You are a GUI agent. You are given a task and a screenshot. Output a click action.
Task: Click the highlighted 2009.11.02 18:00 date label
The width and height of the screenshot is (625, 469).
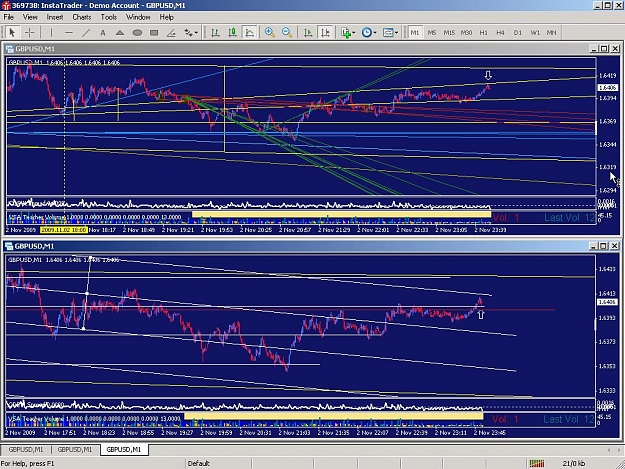(64, 230)
